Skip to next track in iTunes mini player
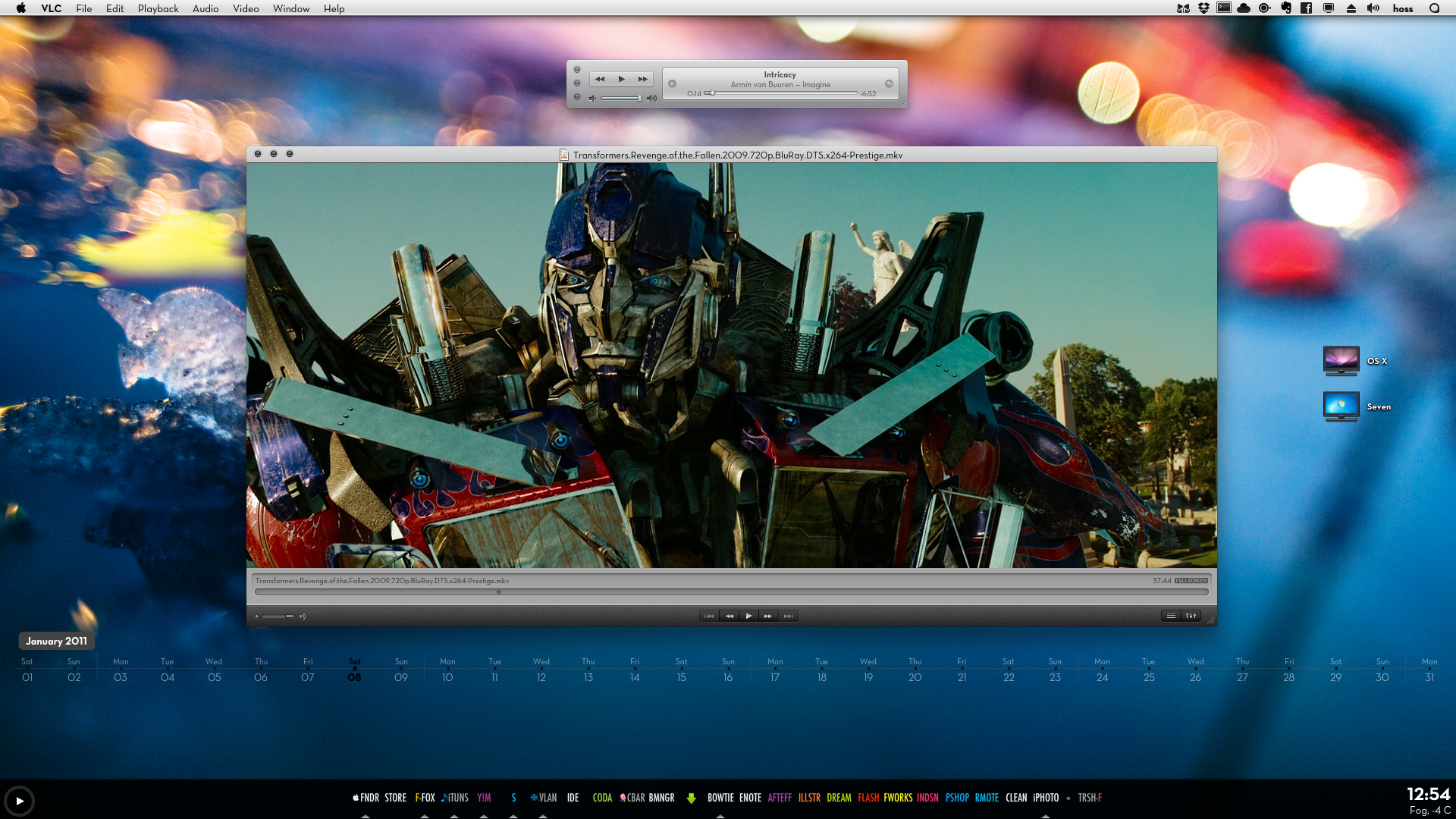 pyautogui.click(x=642, y=79)
